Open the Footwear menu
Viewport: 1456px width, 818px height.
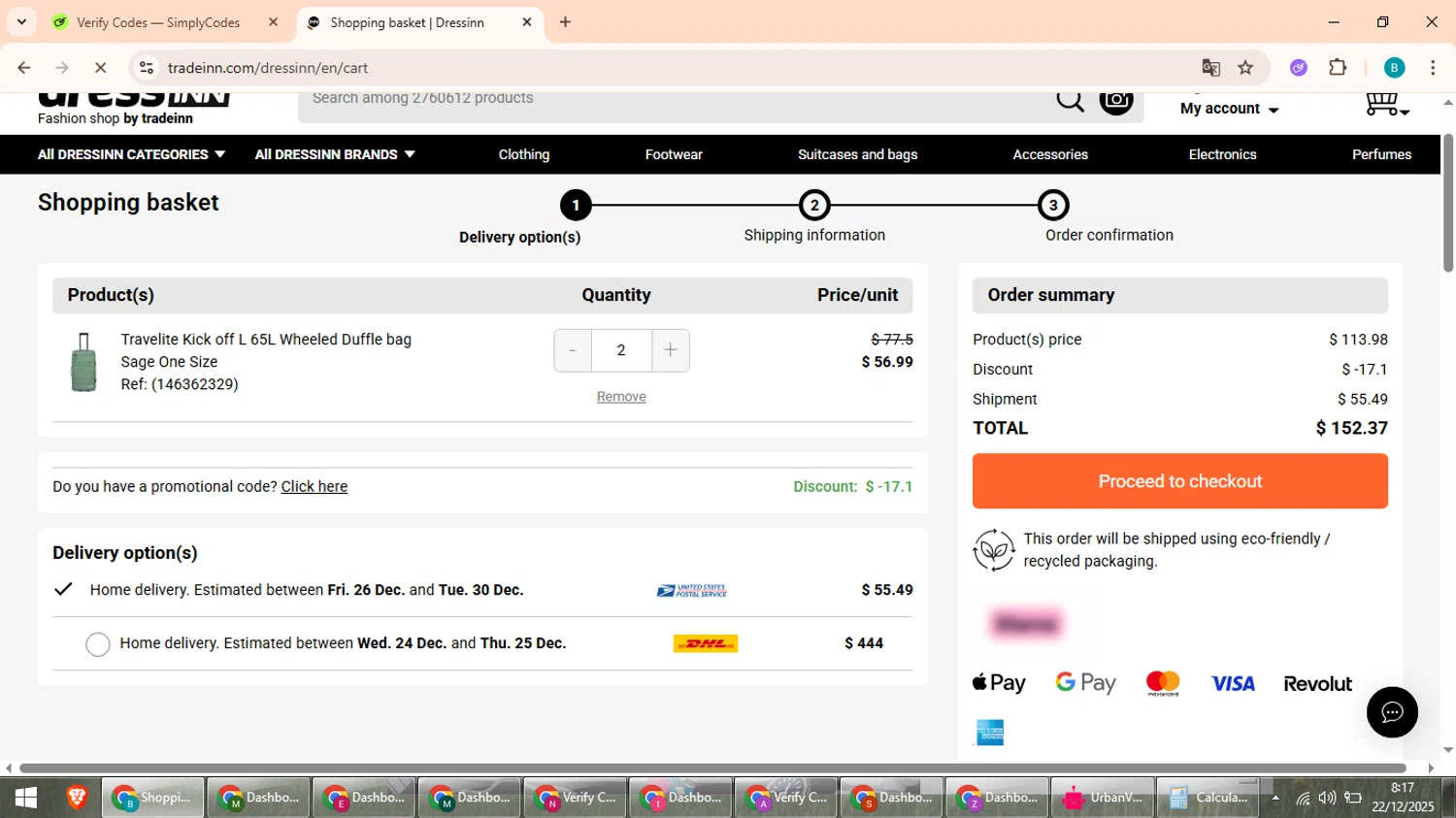tap(674, 154)
